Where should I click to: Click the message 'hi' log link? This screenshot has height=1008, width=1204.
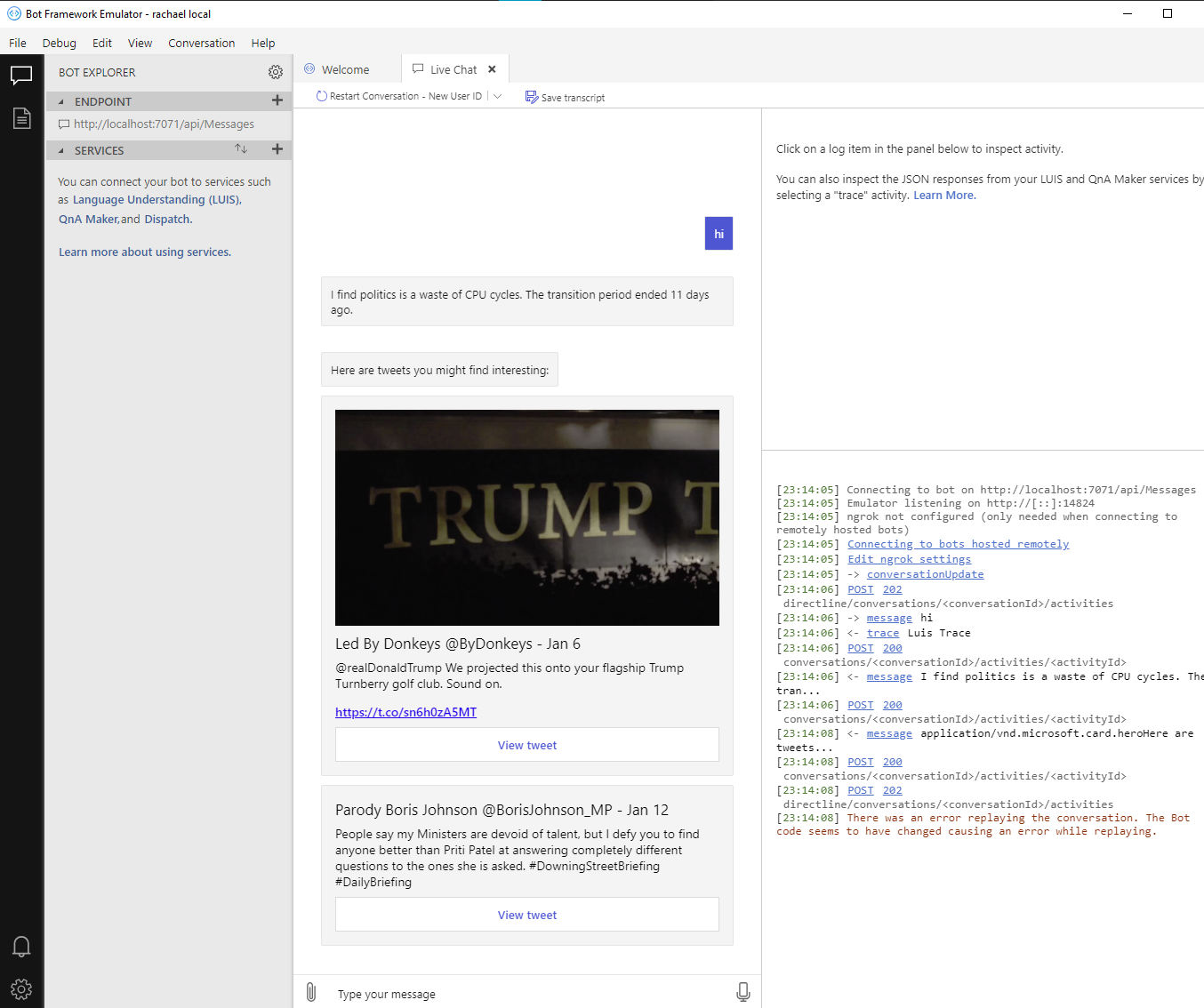click(x=889, y=618)
